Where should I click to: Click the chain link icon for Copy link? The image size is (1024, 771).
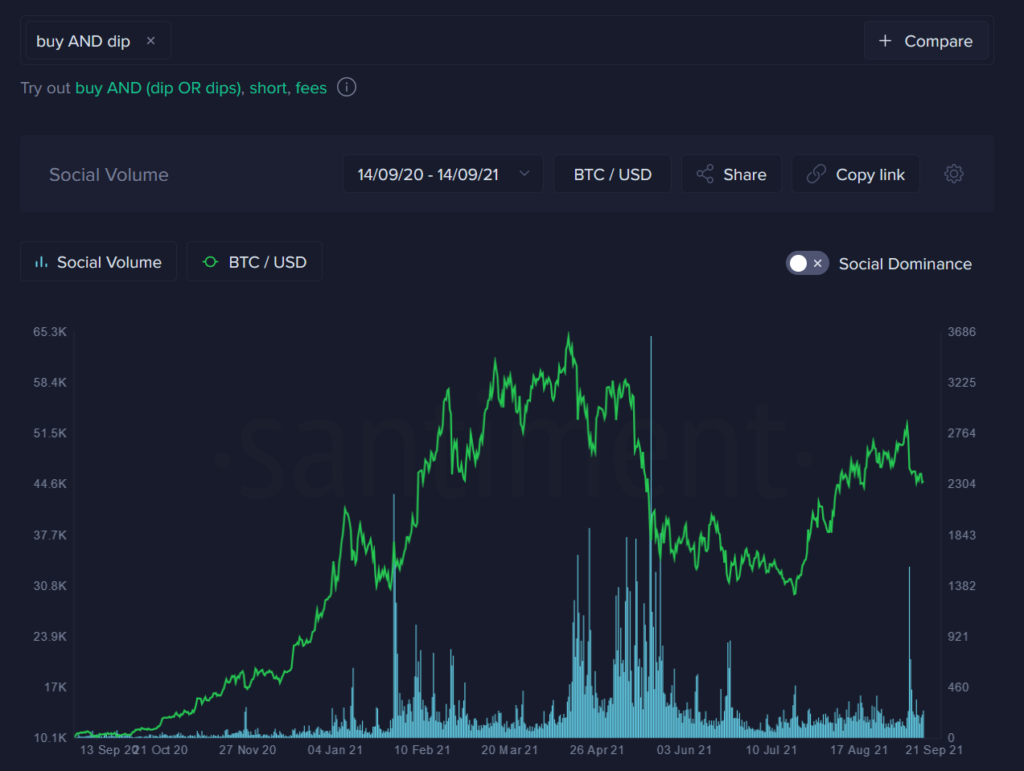pos(816,174)
